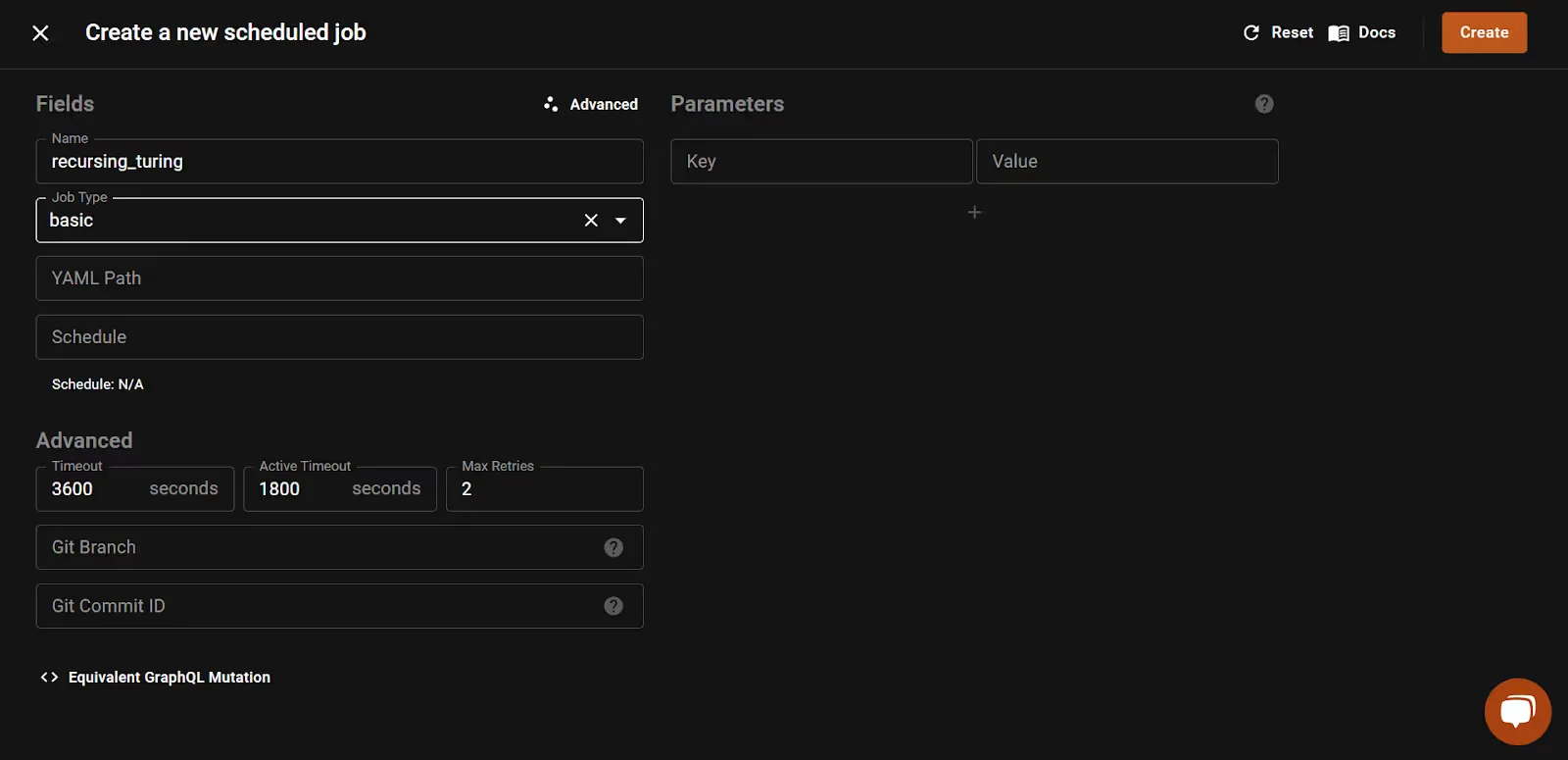Add a new parameter row
Viewport: 1568px width, 760px height.
[974, 212]
